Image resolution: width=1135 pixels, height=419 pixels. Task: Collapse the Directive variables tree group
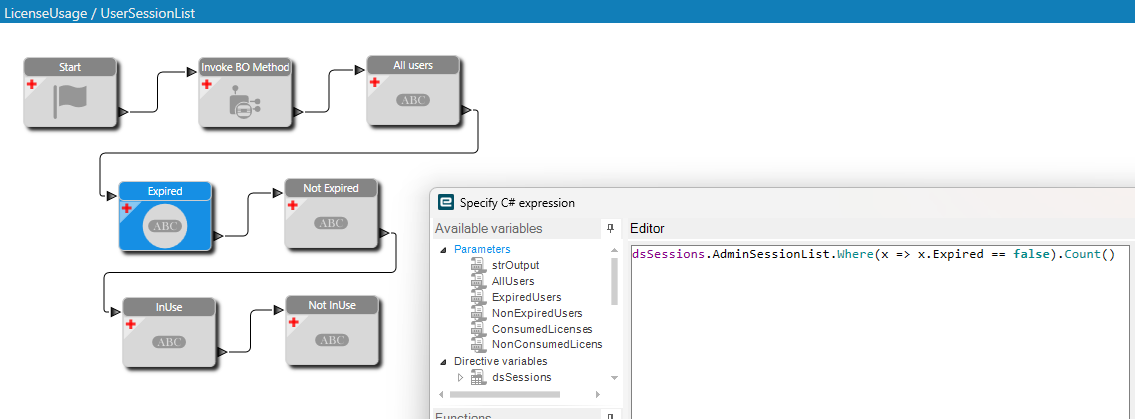tap(443, 361)
